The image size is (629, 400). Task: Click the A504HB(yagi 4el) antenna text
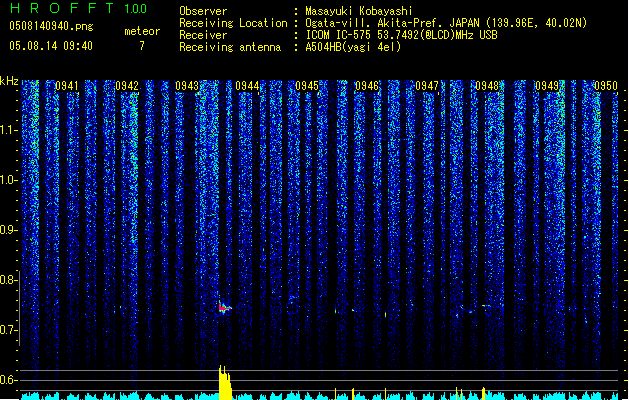pyautogui.click(x=353, y=47)
